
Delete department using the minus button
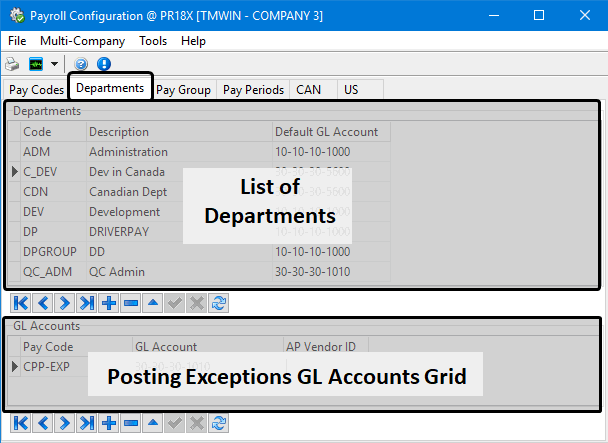pyautogui.click(x=130, y=303)
